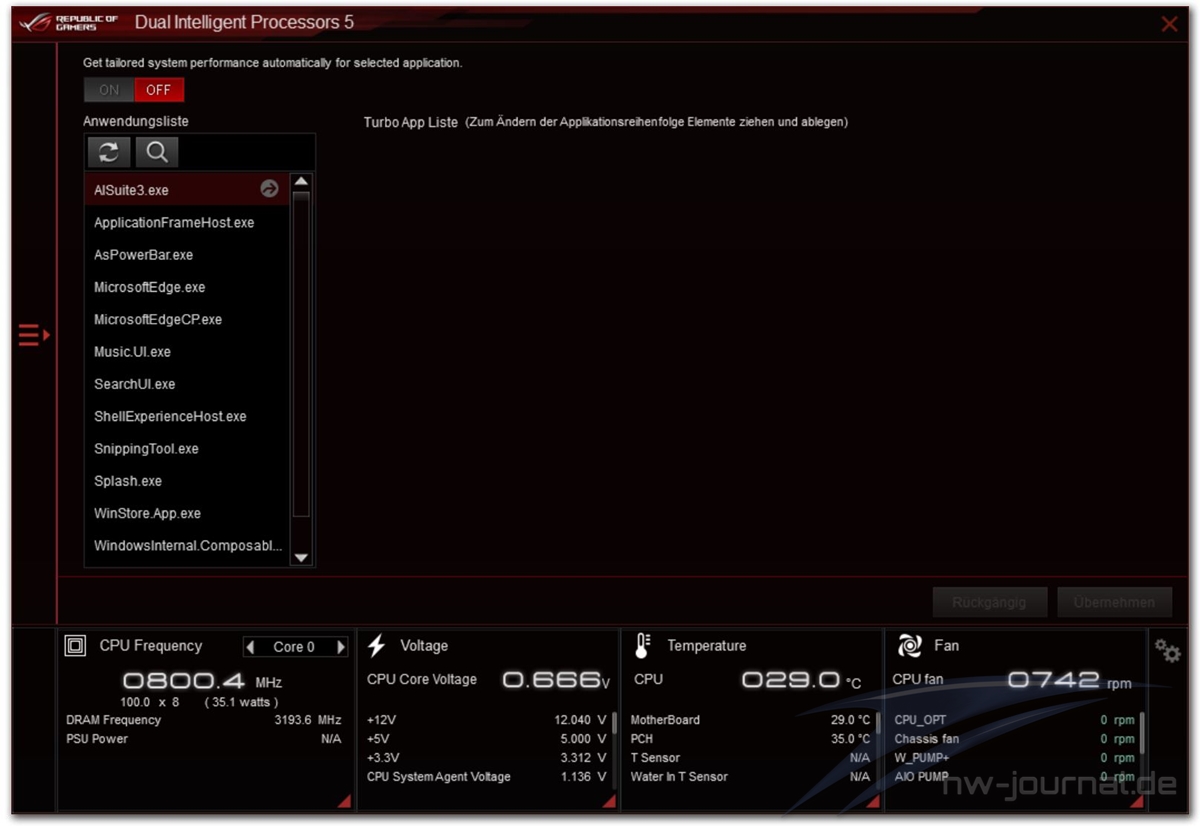Click the PSU Power row
Viewport: 1200px width, 826px height.
click(204, 739)
